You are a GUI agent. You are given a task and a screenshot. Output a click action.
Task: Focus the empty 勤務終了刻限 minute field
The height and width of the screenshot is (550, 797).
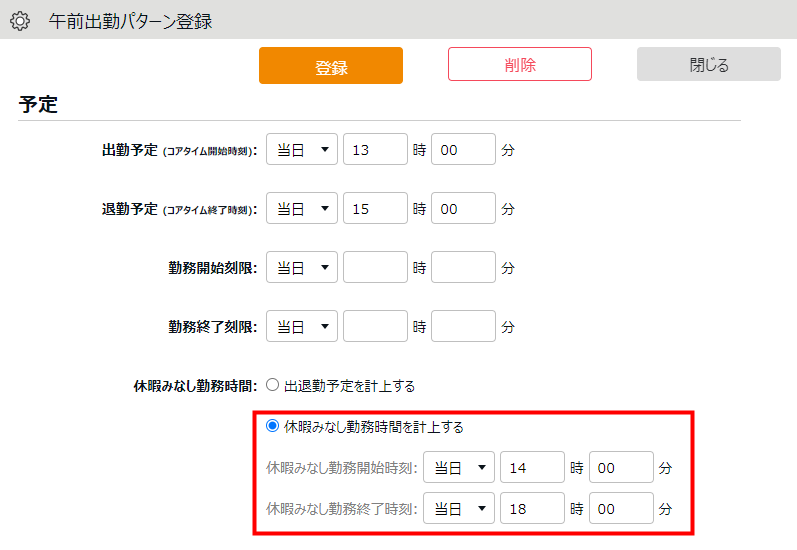click(x=463, y=326)
